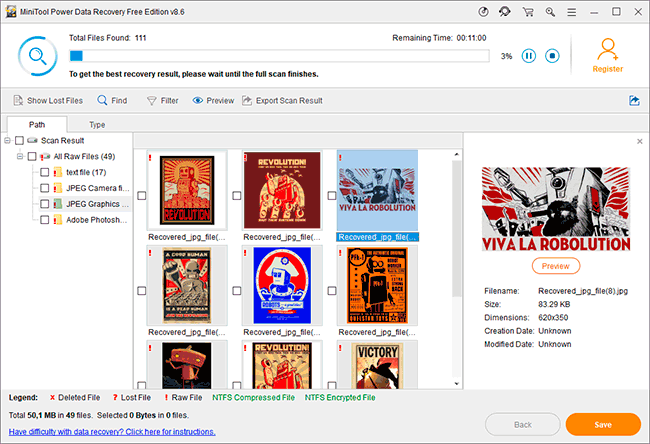Close the preview panel with the X
650x444 pixels.
tap(640, 141)
